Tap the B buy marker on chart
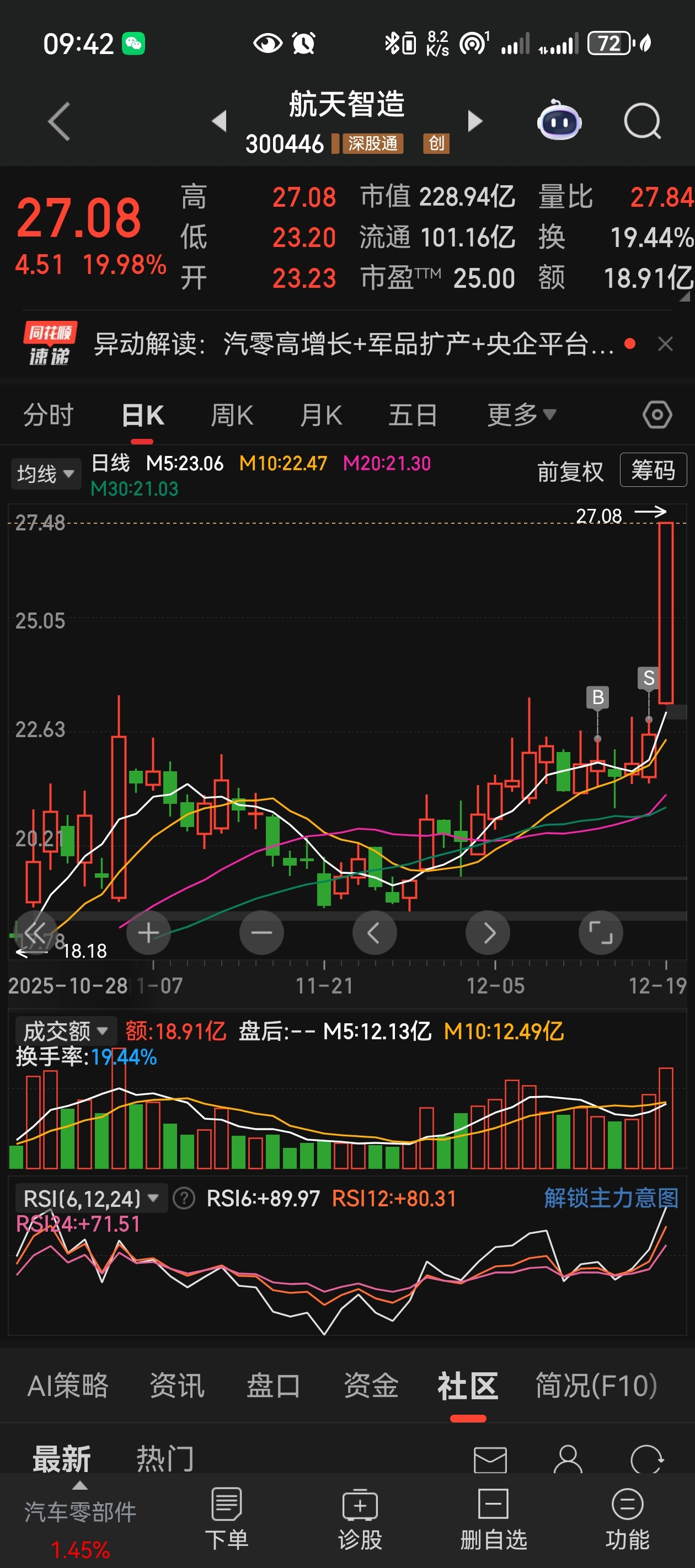Screen dimensions: 695x1568 598,697
